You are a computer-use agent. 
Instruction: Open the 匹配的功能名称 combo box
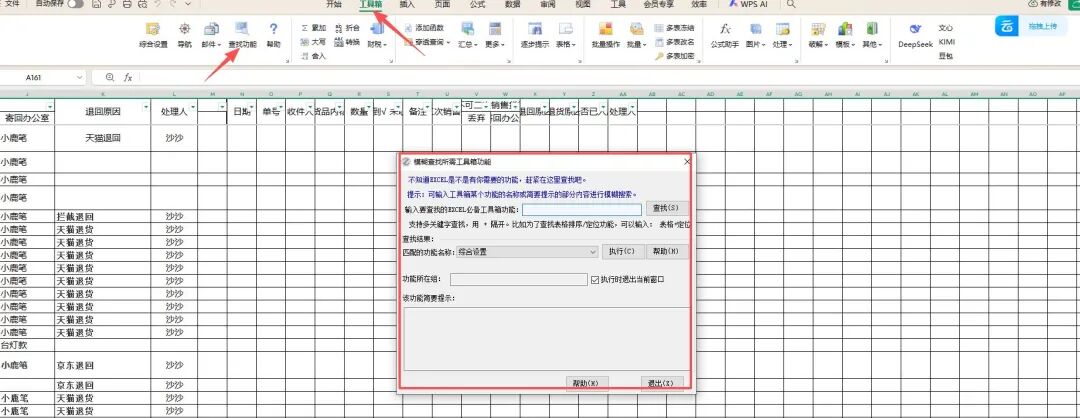(527, 252)
